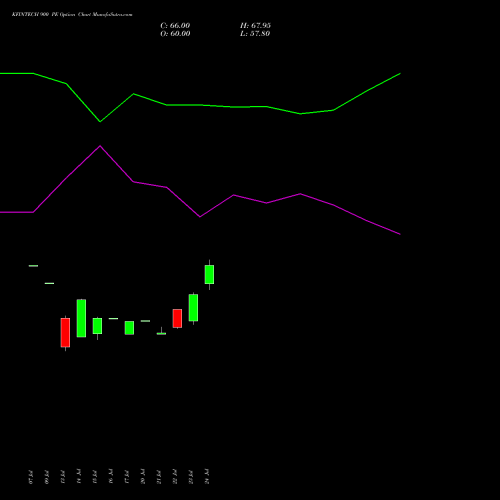Image resolution: width=500 pixels, height=500 pixels.
Task: Click the flat dash candle above 20 Jul
Action: click(145, 321)
